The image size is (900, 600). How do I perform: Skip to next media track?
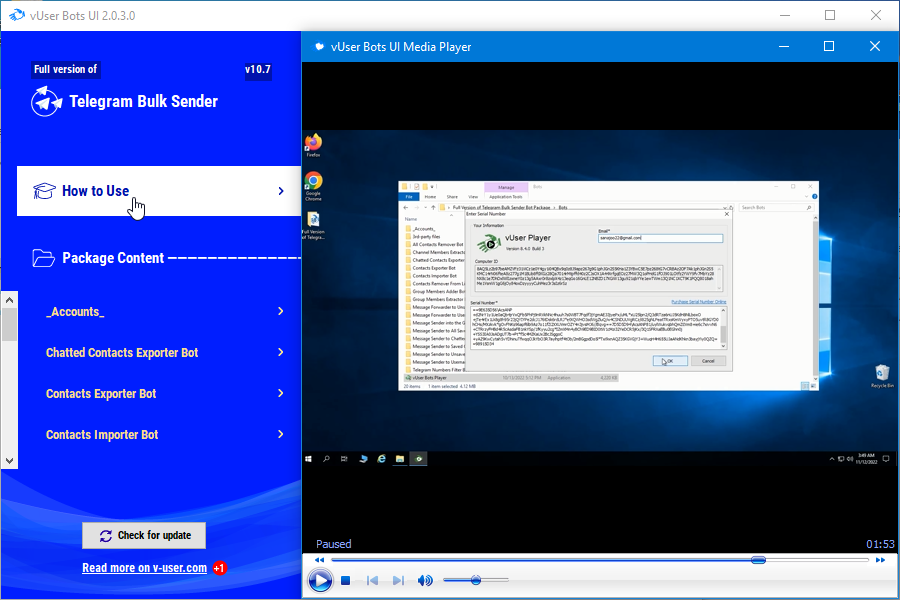pos(398,580)
